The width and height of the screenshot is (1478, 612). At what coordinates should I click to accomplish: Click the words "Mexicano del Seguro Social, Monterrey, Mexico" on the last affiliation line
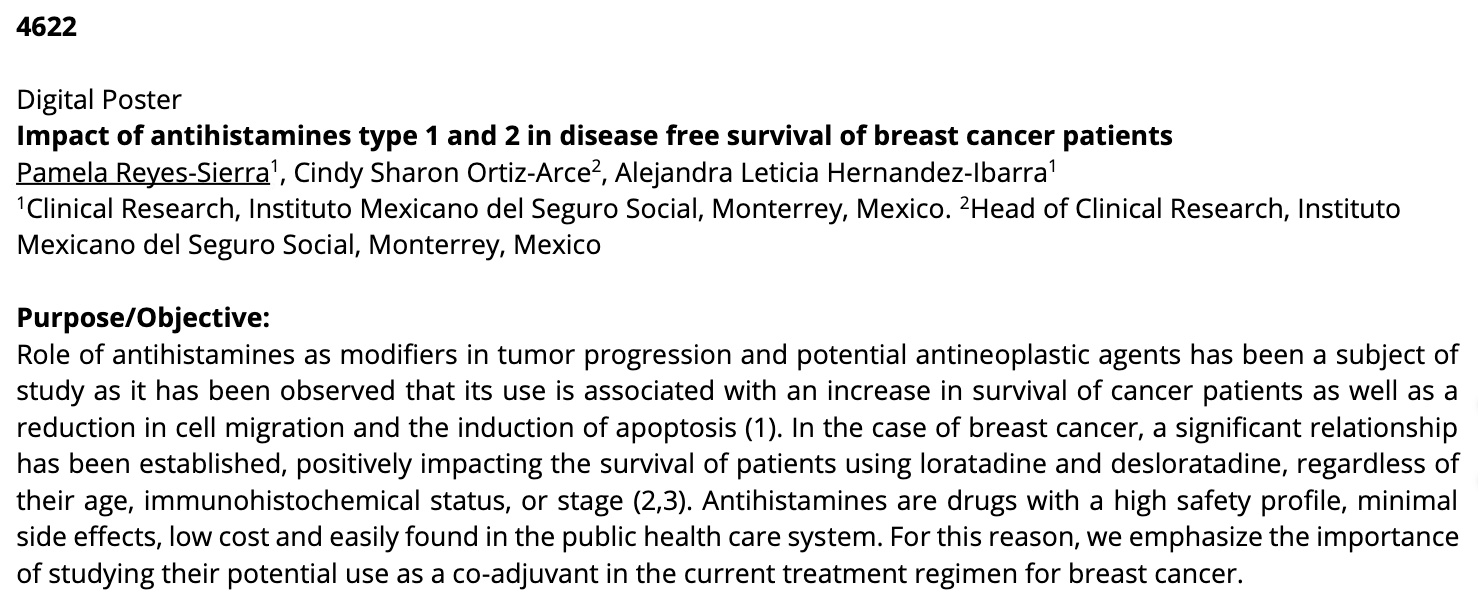(x=308, y=244)
